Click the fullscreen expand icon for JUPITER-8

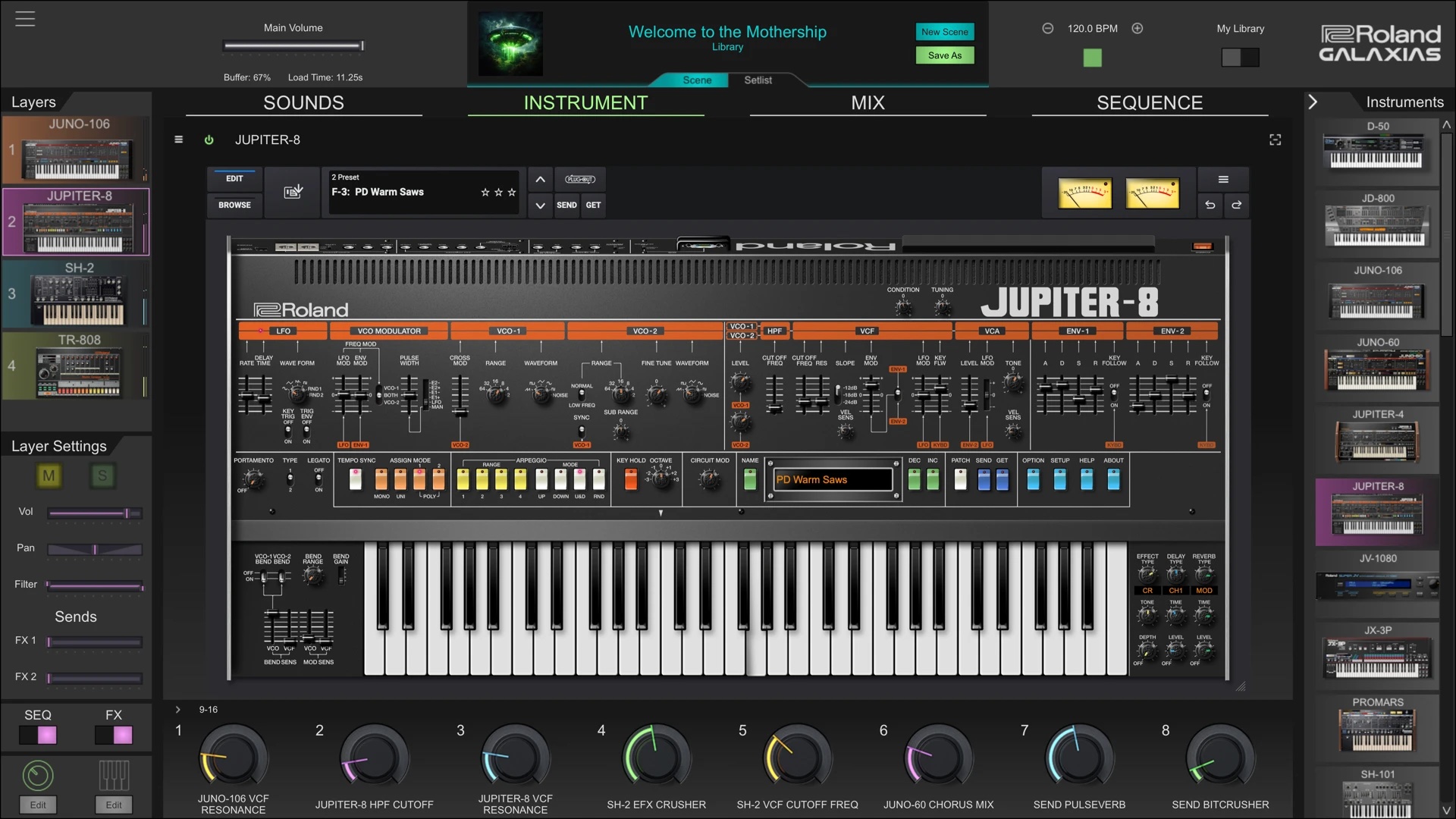[x=1275, y=140]
